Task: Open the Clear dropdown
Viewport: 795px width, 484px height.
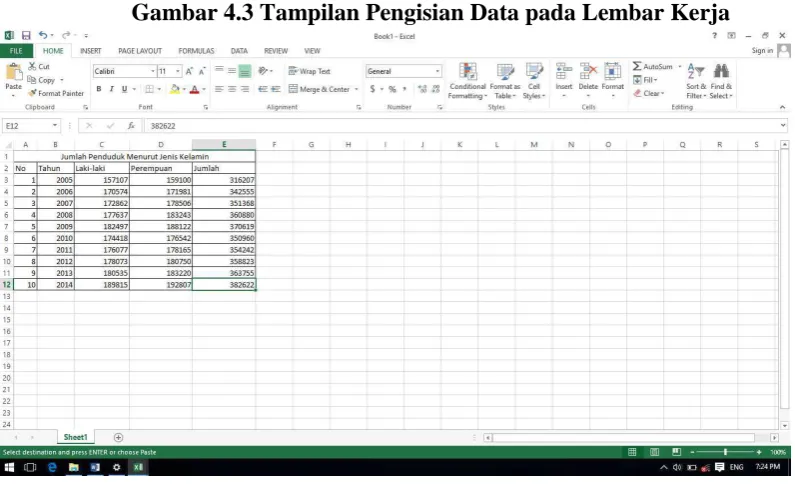Action: tap(649, 93)
